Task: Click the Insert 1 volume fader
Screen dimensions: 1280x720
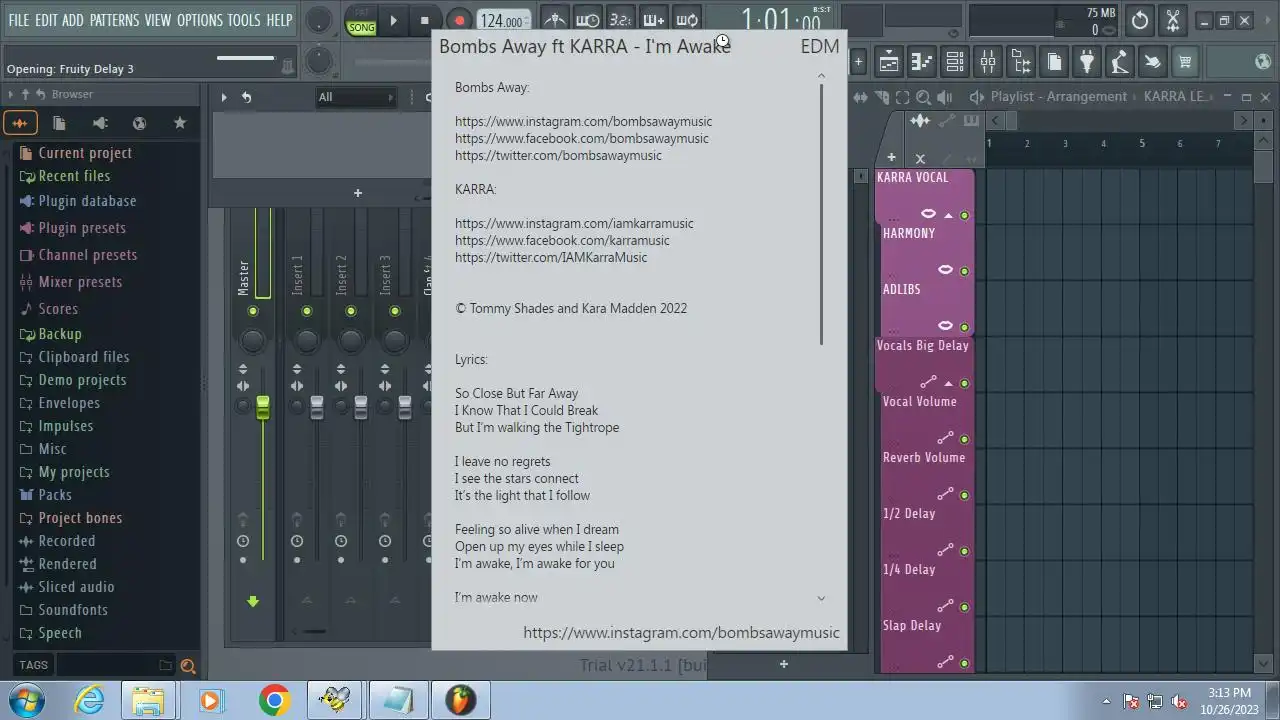Action: coord(317,407)
